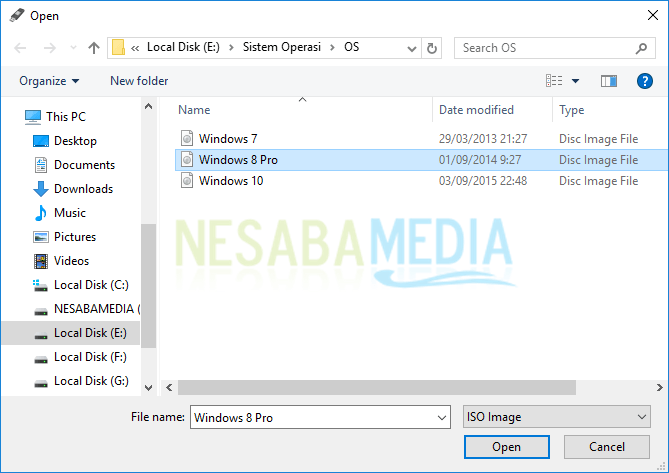The width and height of the screenshot is (669, 473).
Task: Sort files by Date modified column
Action: pos(476,110)
